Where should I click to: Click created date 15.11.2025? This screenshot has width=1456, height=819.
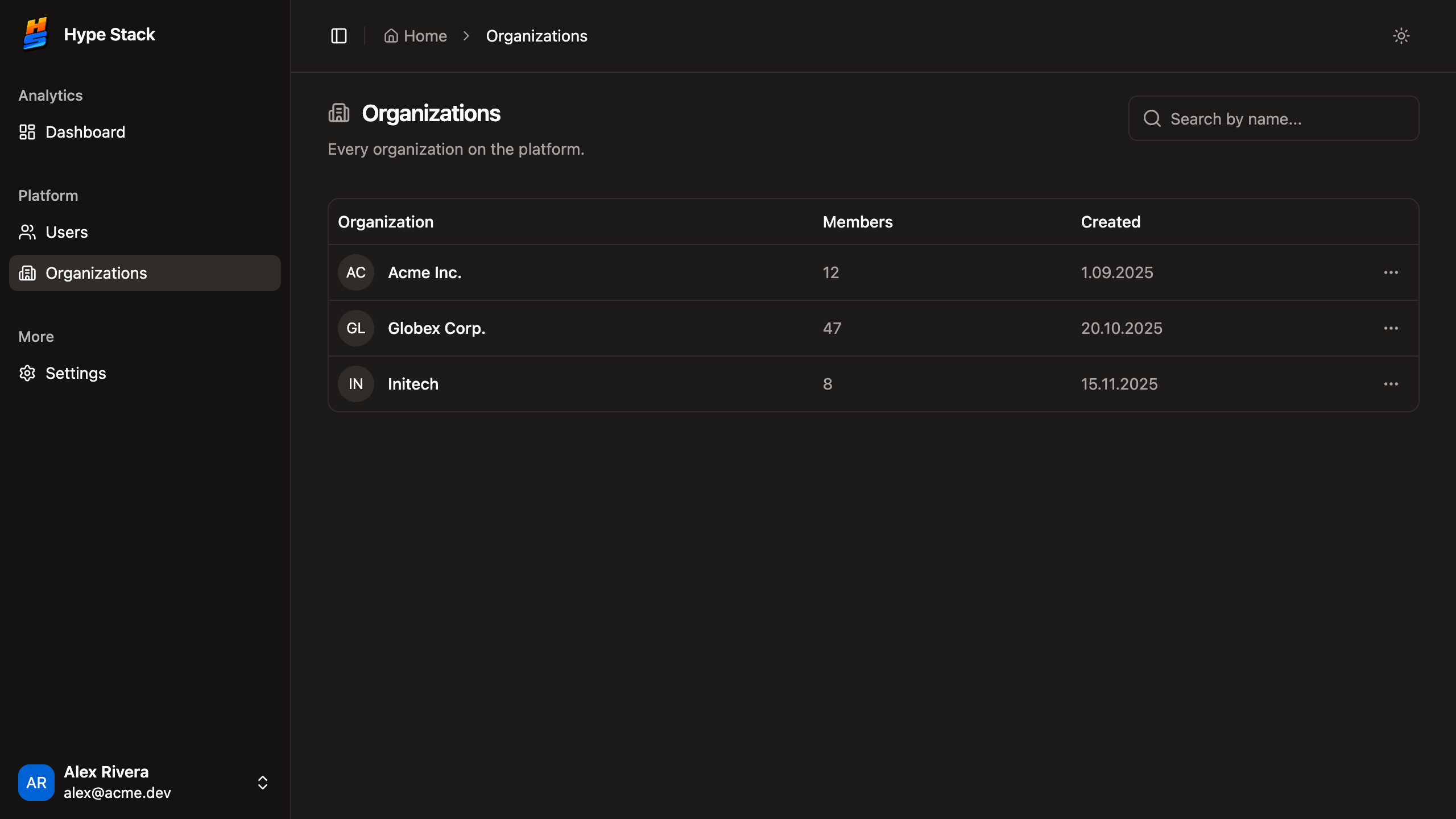tap(1119, 384)
